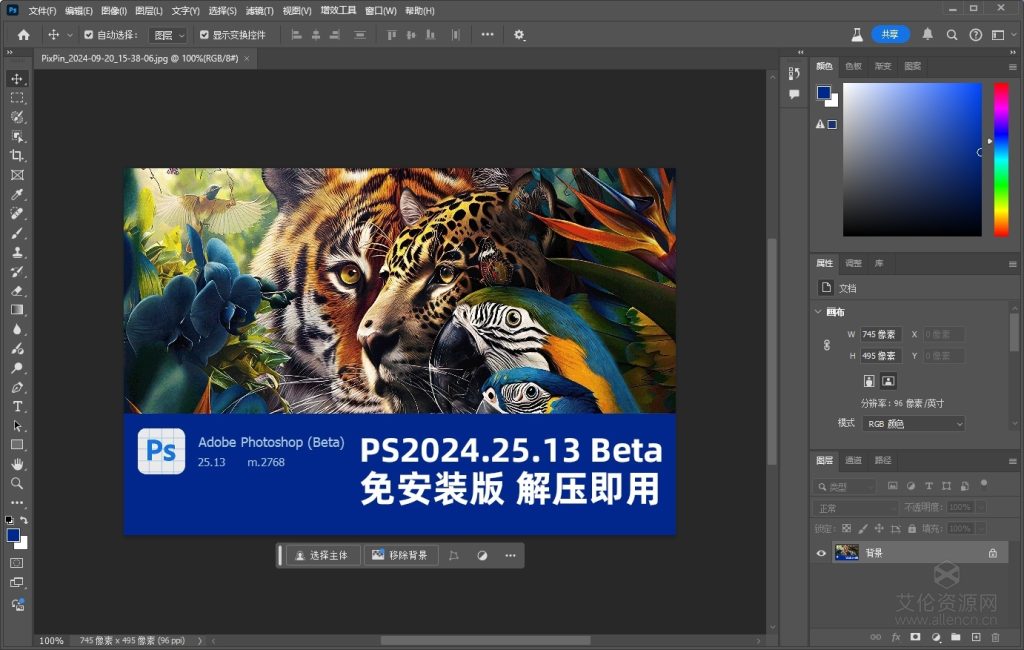
Task: Select the Hand tool
Action: click(x=17, y=464)
